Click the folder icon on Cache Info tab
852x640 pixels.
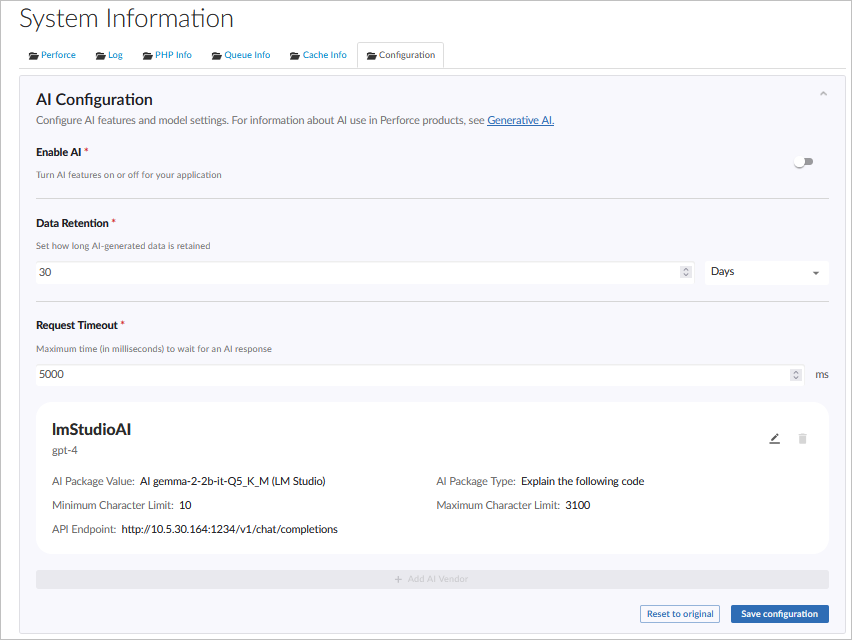pos(295,56)
